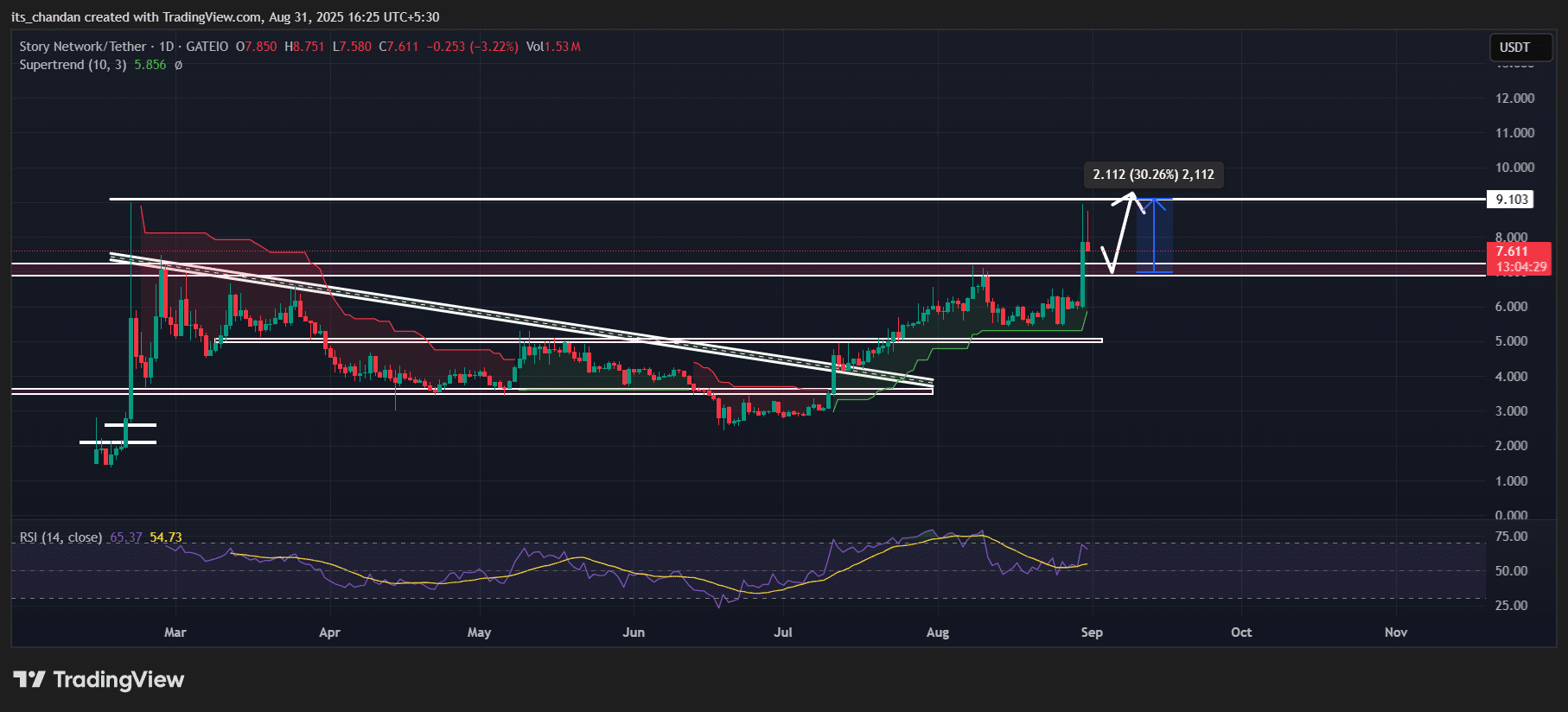Click the blue price range measurement arrow
The width and height of the screenshot is (1568, 712).
[x=1154, y=235]
